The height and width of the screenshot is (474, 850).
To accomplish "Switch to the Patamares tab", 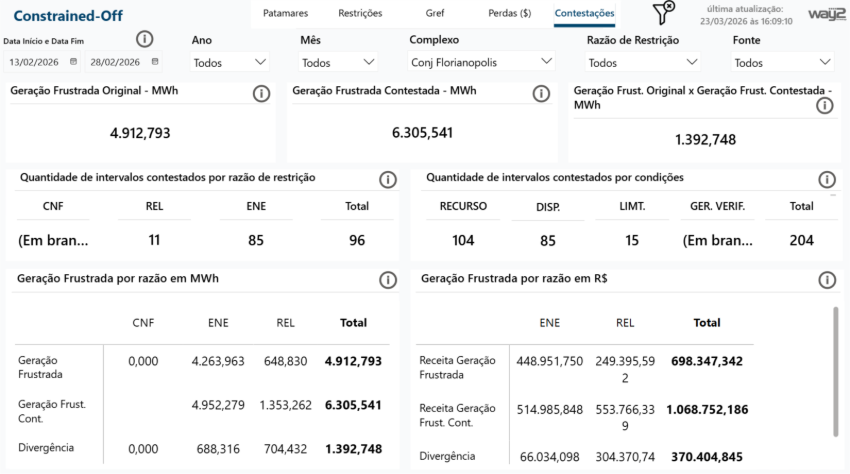I will [x=285, y=14].
